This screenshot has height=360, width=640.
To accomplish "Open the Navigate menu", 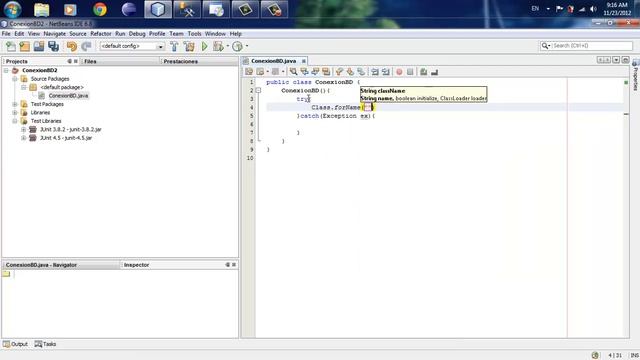I will (x=55, y=34).
